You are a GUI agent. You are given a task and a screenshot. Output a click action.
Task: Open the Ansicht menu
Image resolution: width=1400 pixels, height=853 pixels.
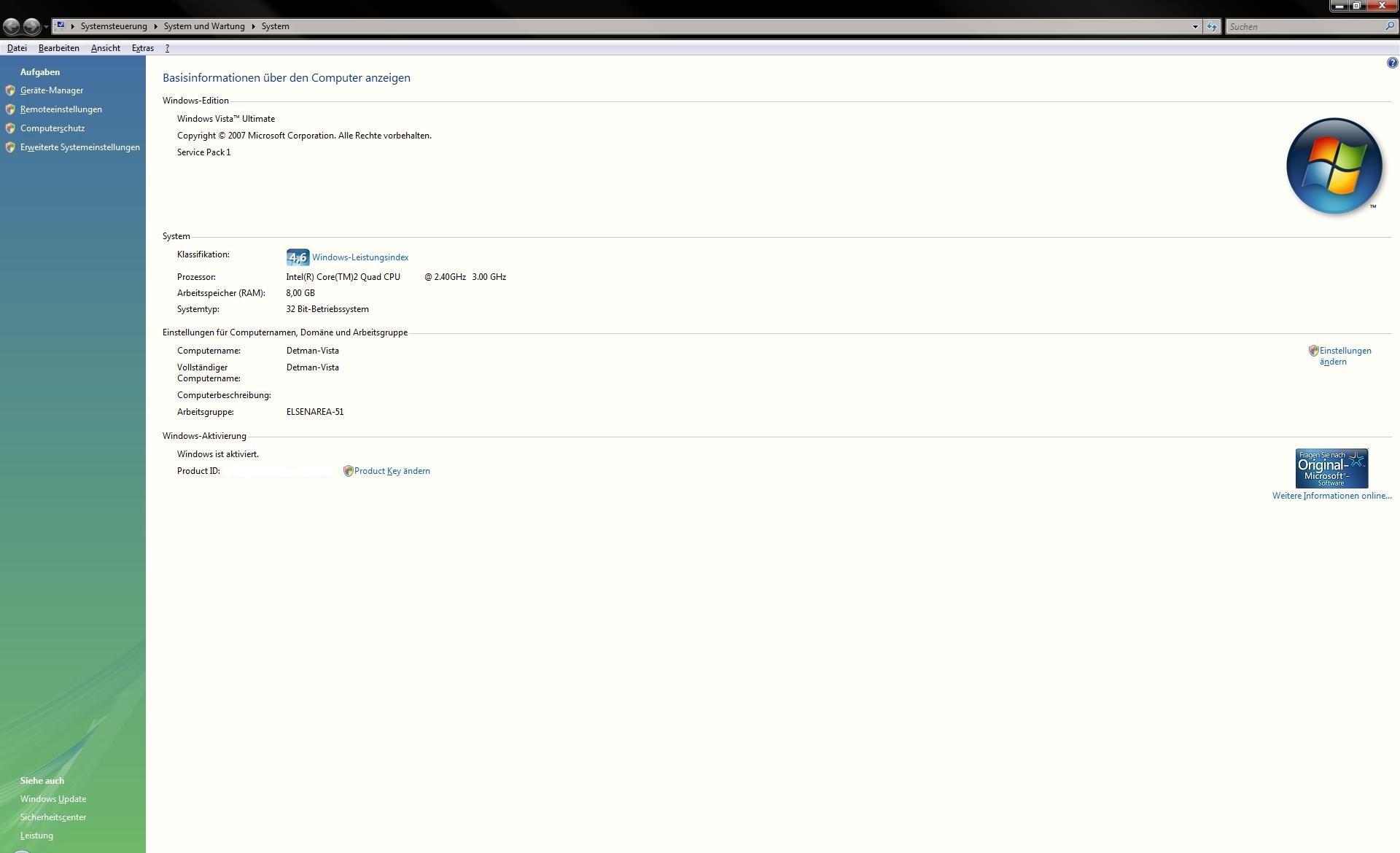[105, 48]
